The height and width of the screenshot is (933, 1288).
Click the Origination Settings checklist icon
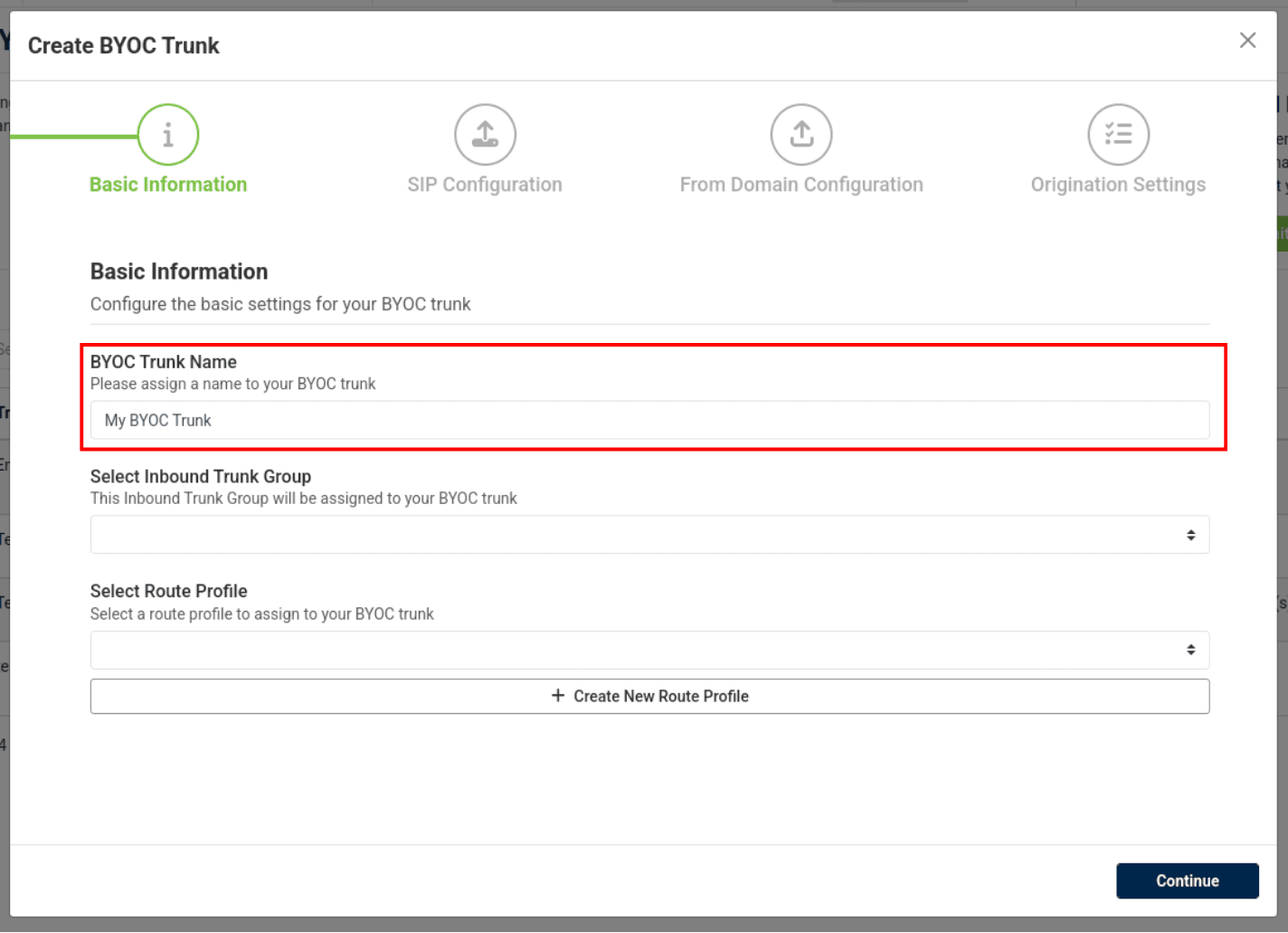1118,135
